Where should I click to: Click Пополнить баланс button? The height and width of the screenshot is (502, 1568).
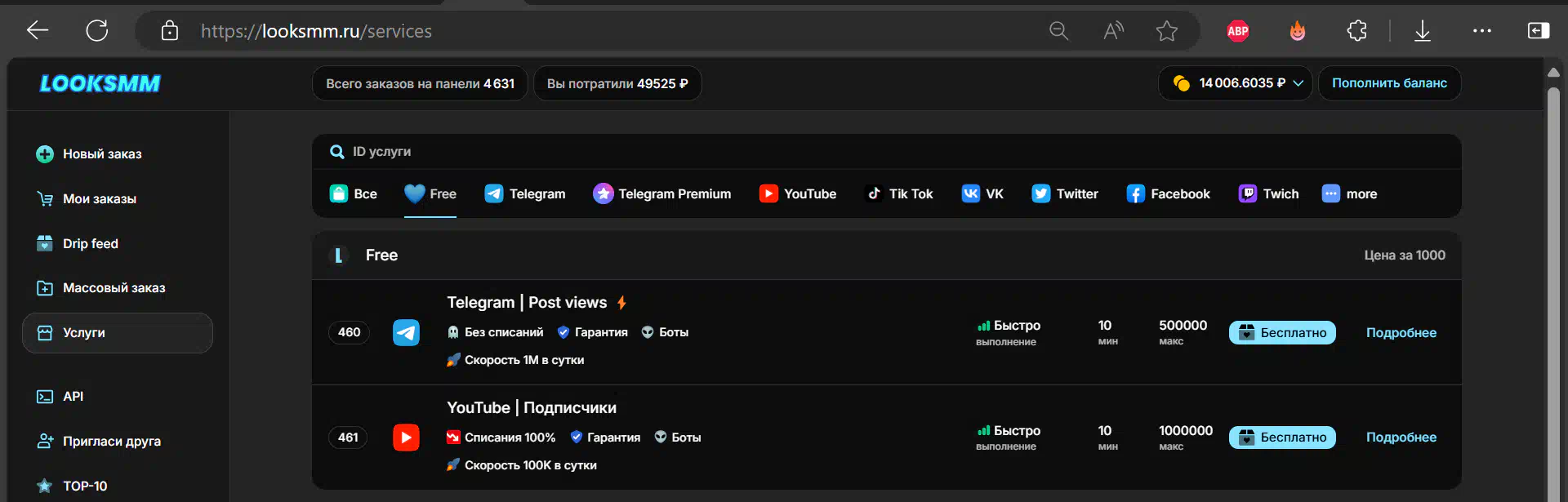[1389, 83]
